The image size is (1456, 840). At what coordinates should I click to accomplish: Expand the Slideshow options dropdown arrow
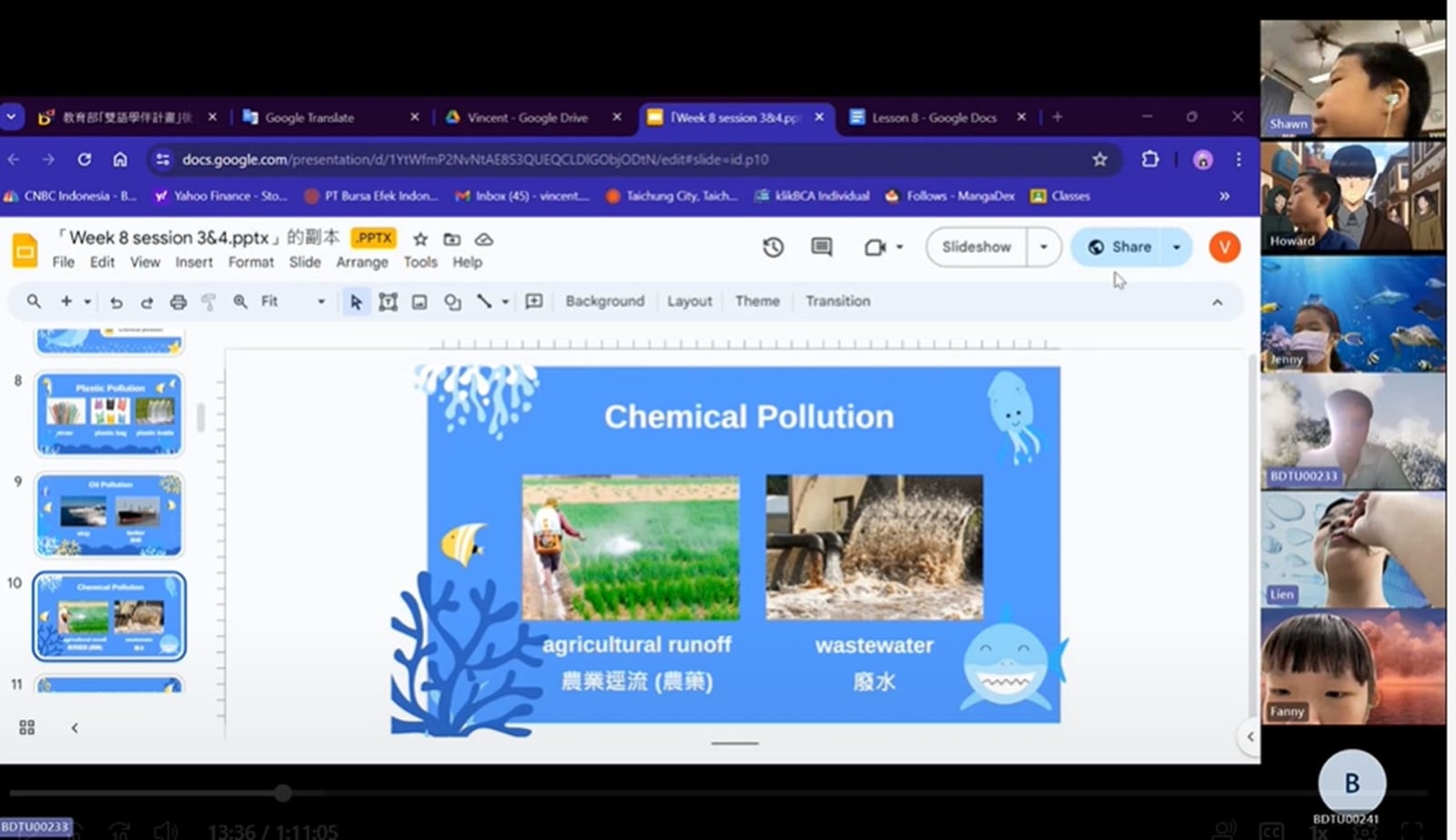pyautogui.click(x=1044, y=247)
